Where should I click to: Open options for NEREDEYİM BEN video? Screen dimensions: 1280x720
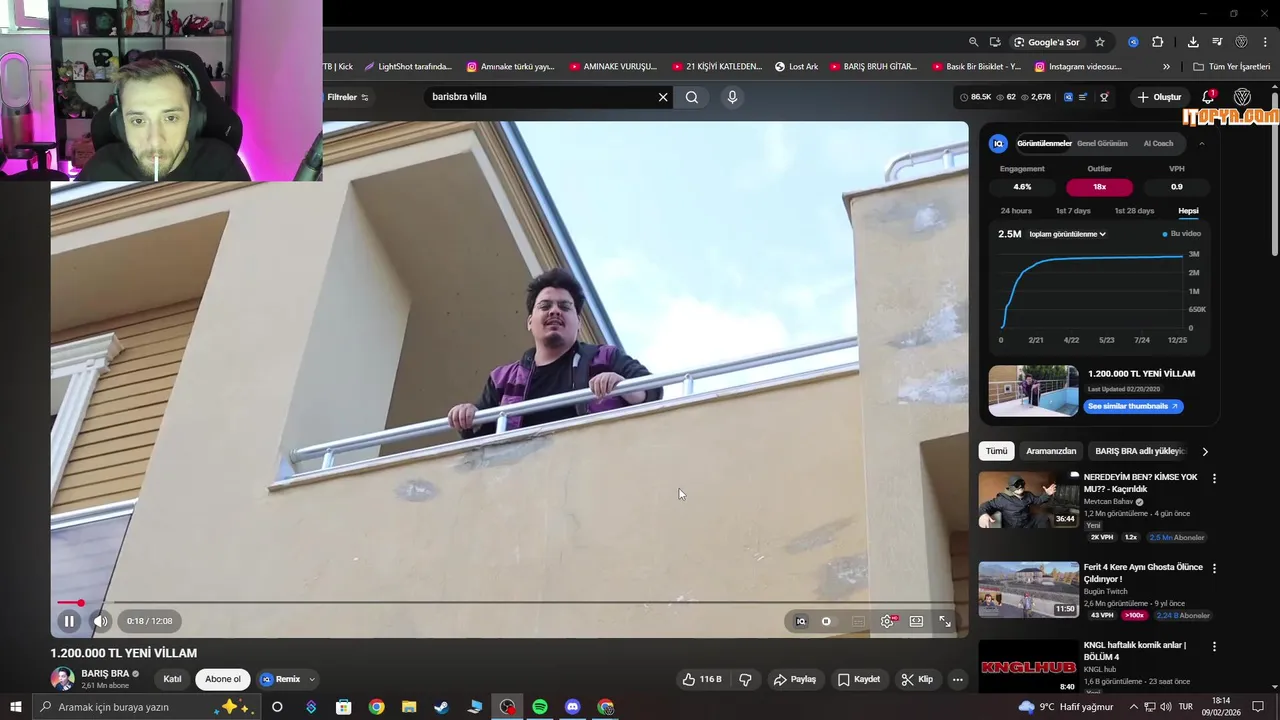click(x=1215, y=479)
